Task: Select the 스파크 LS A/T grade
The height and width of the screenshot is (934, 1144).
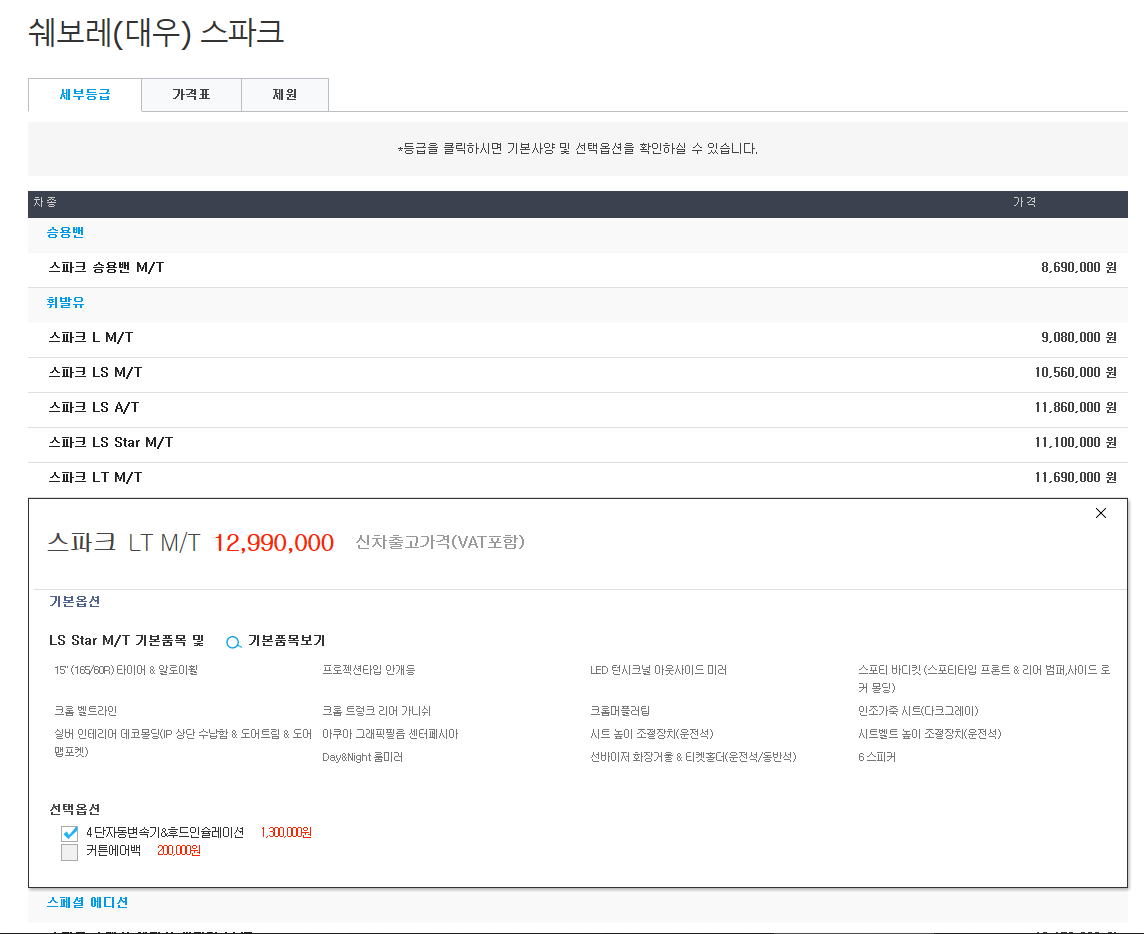Action: coord(578,408)
